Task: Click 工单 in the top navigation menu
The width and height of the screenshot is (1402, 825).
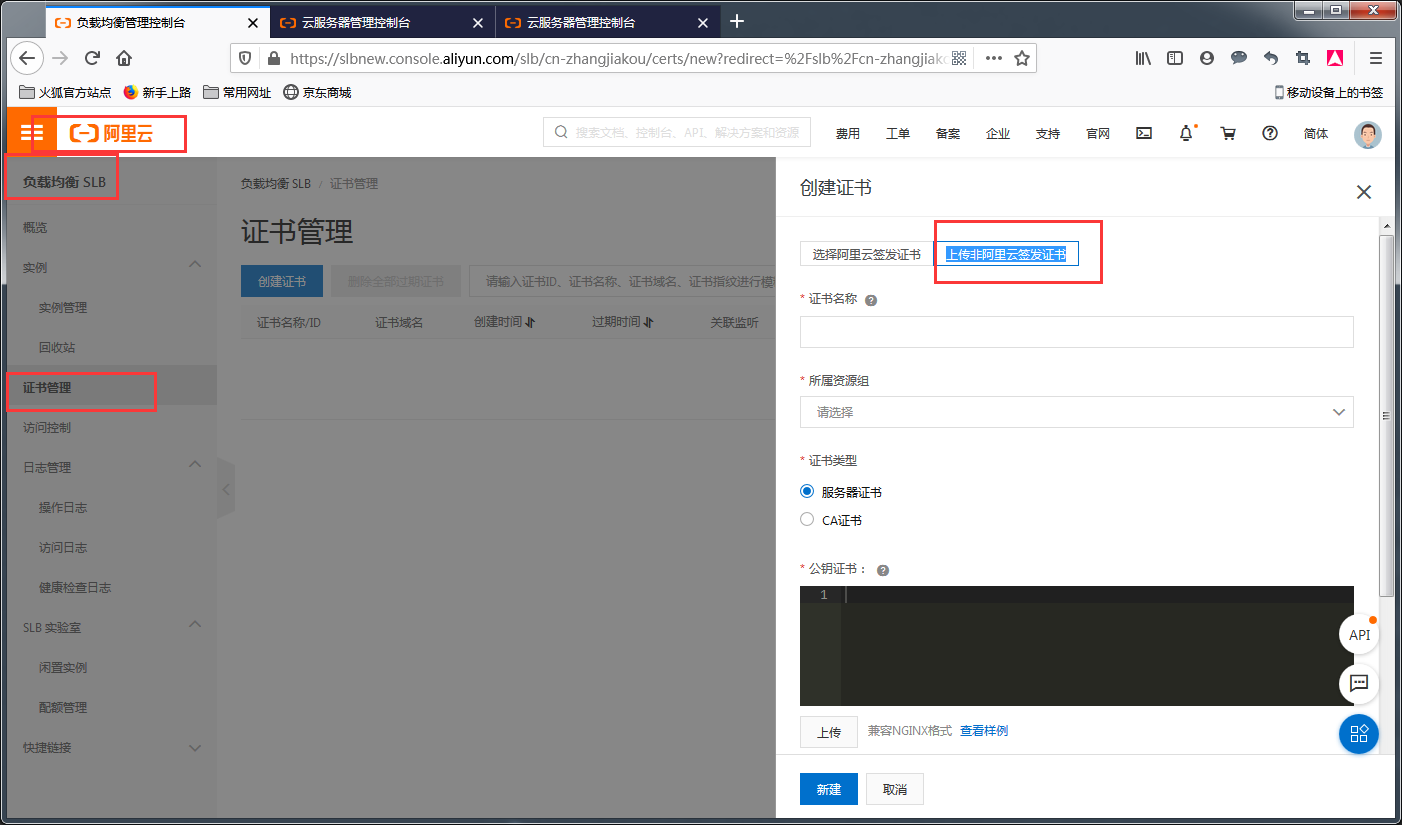Action: point(897,133)
